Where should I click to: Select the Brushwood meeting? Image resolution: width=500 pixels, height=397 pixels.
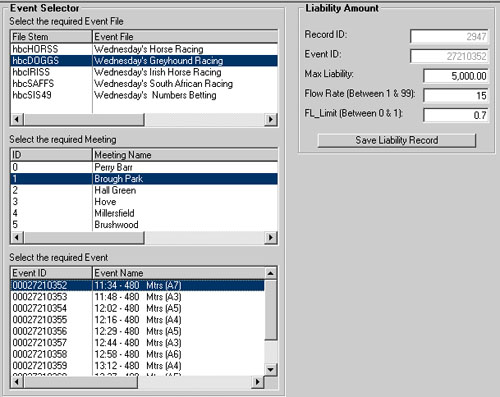click(144, 224)
